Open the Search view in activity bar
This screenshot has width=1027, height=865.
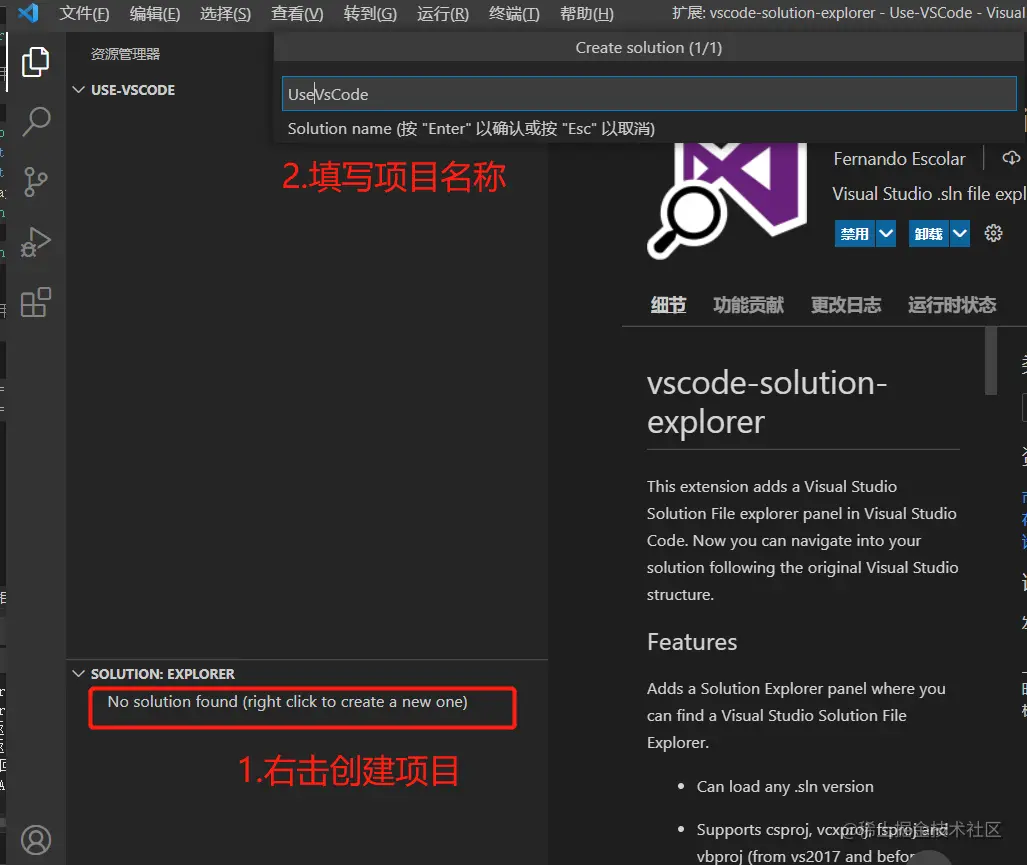(35, 122)
